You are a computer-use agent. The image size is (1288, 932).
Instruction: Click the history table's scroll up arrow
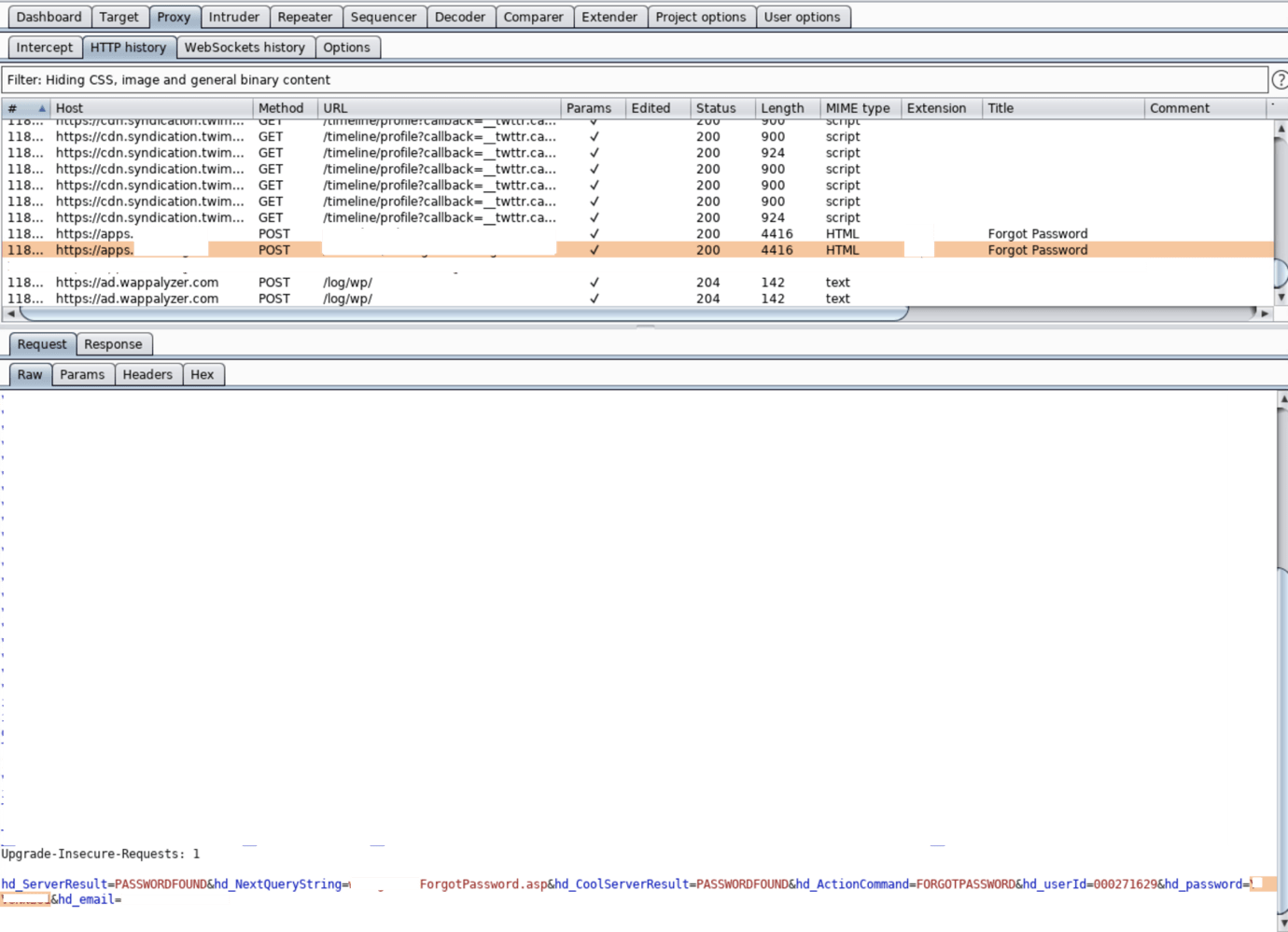tap(1281, 128)
